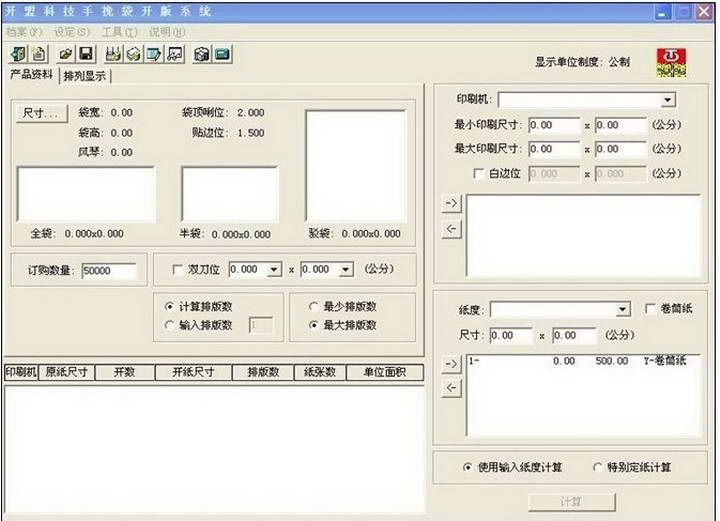Click the exit door icon in toolbar

point(18,54)
